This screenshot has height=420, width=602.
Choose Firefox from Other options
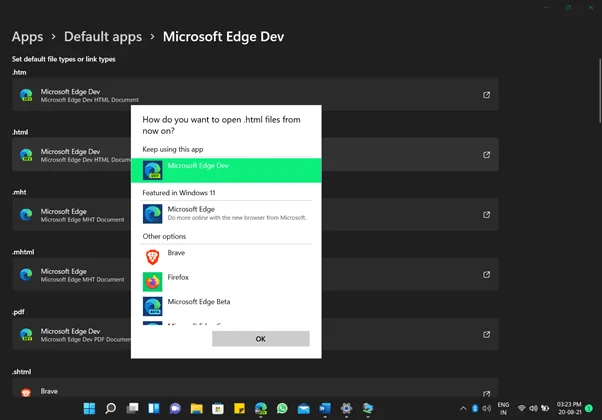tap(226, 282)
